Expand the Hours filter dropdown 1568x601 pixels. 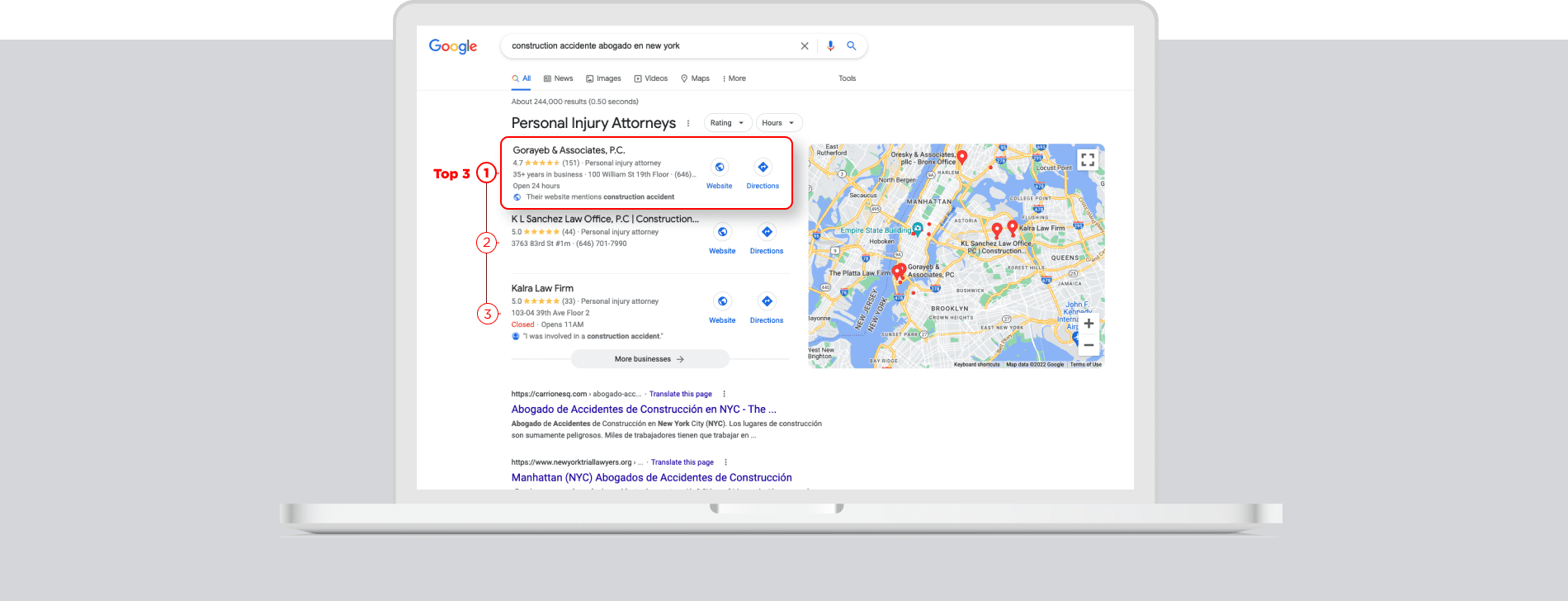click(x=779, y=123)
